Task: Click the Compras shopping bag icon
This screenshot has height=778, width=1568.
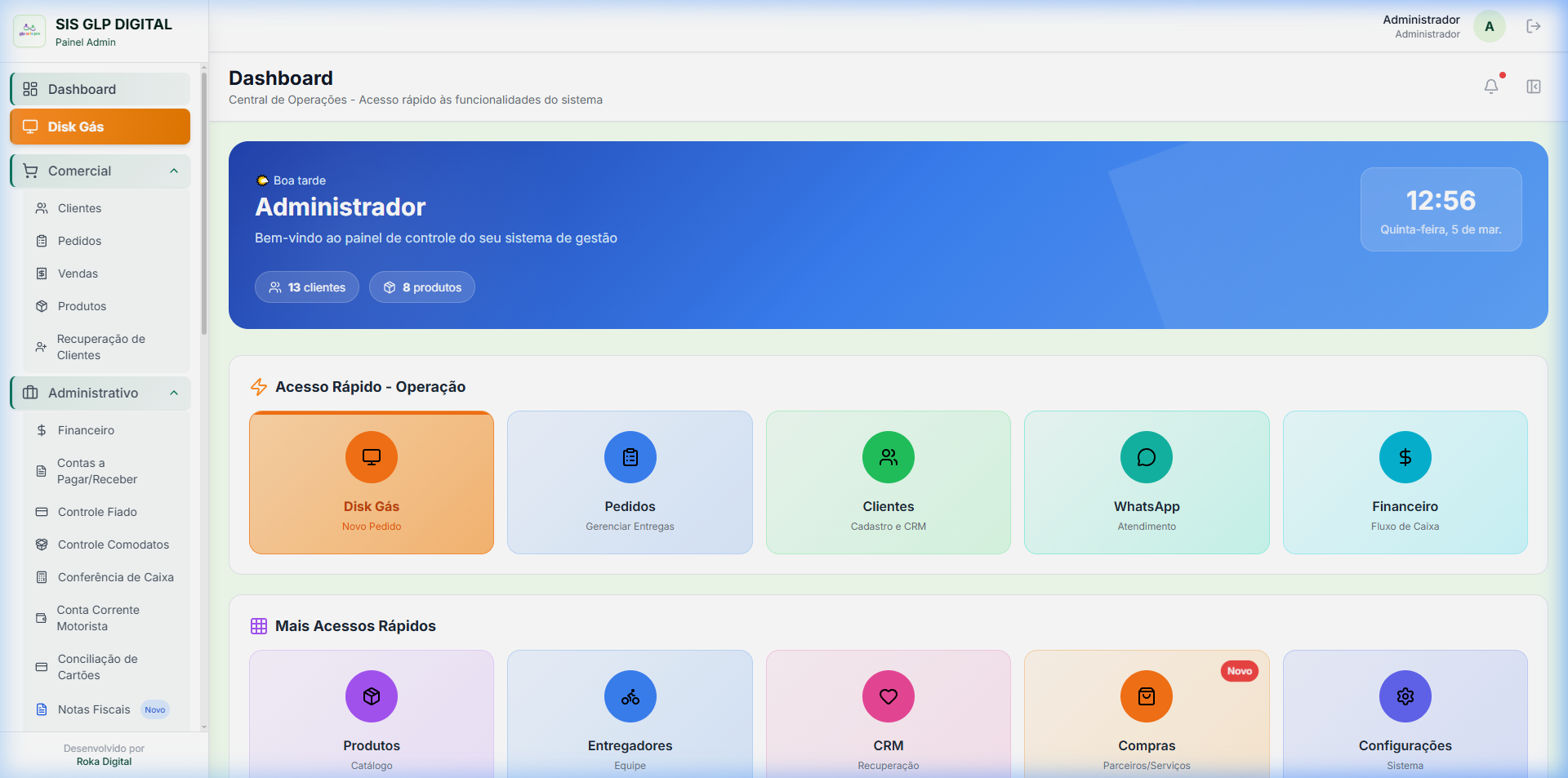Action: click(1146, 696)
